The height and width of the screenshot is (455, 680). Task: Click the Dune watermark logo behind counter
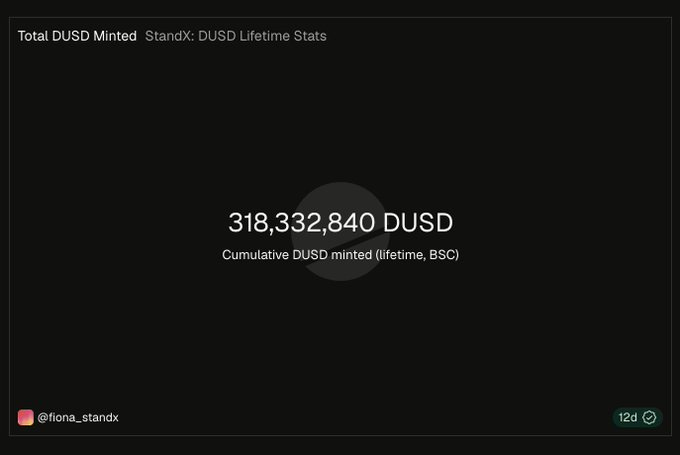click(340, 231)
